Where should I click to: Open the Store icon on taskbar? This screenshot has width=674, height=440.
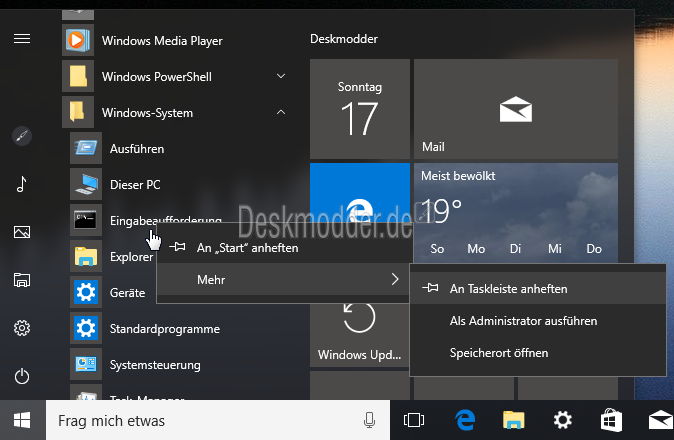611,420
